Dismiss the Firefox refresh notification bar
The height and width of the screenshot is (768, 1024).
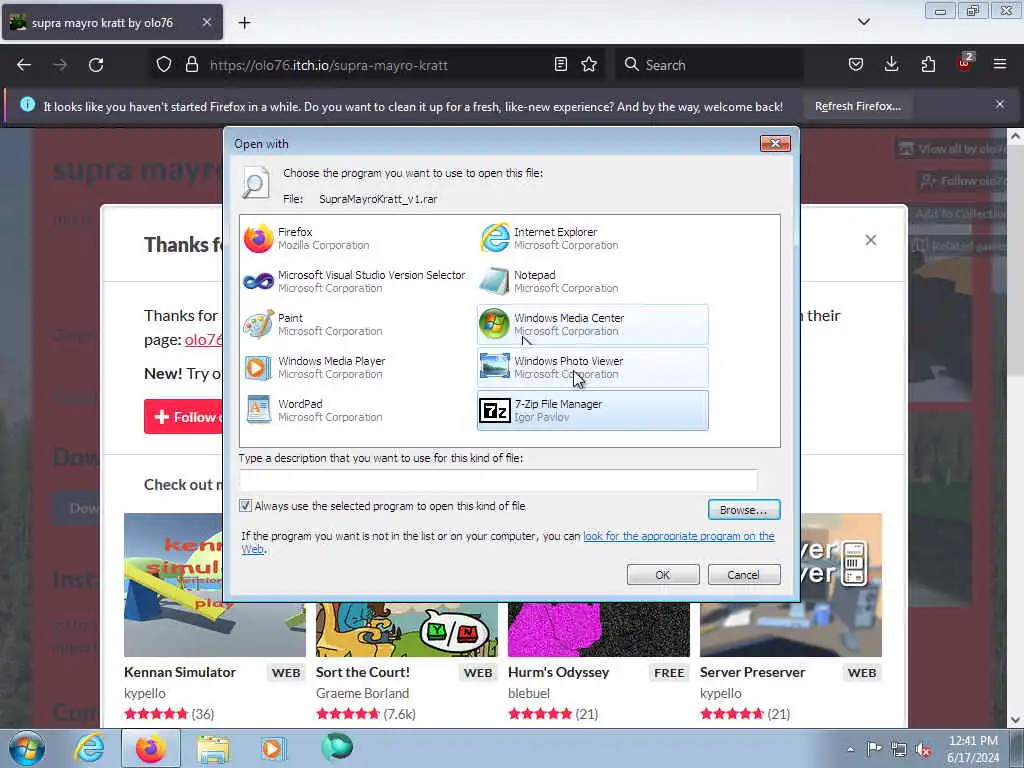[x=1000, y=104]
